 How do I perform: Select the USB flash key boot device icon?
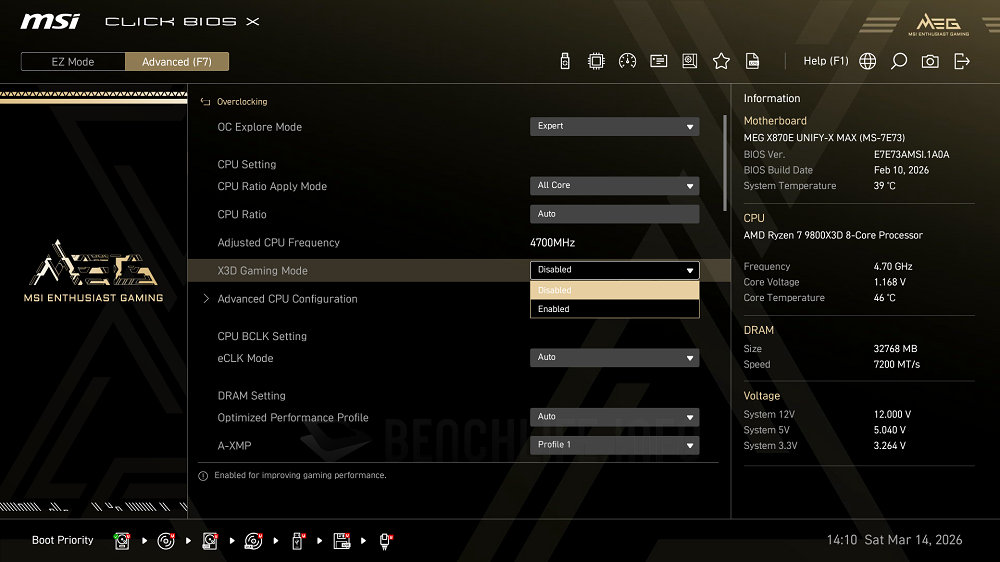point(297,541)
